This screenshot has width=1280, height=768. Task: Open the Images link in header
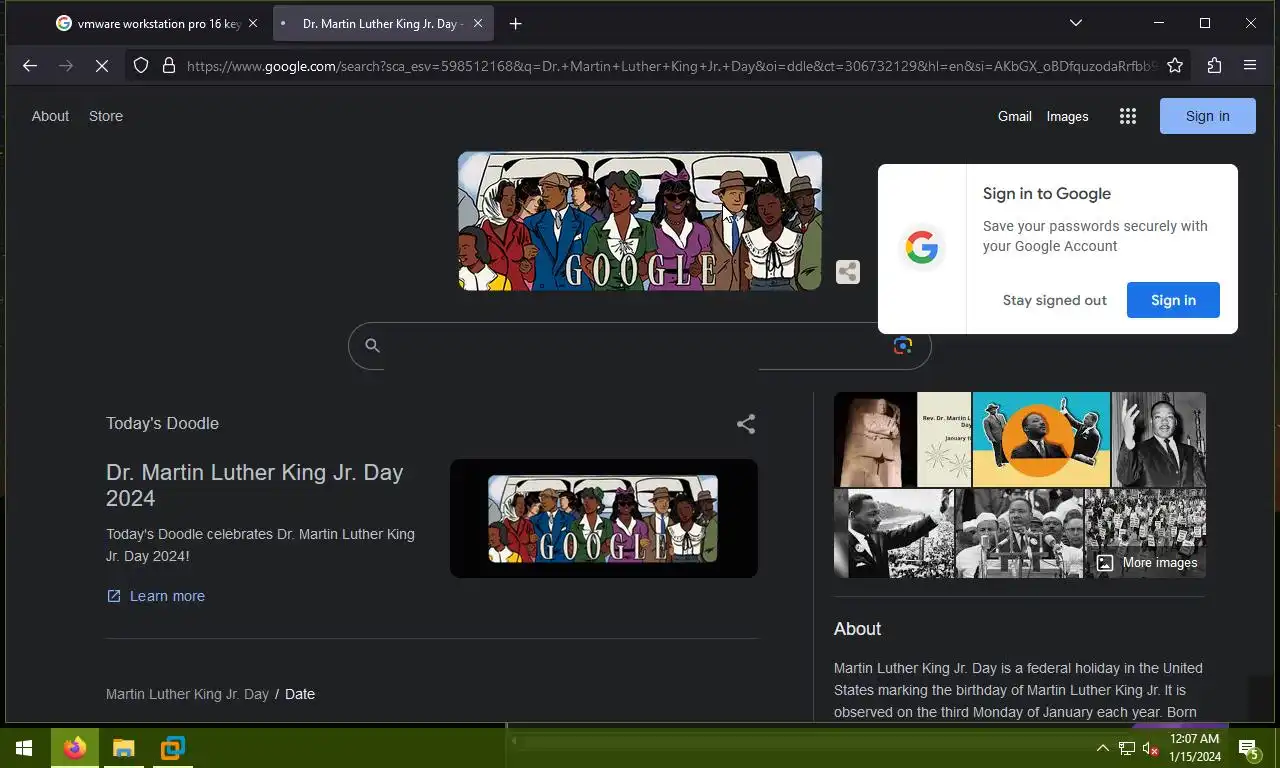1067,116
